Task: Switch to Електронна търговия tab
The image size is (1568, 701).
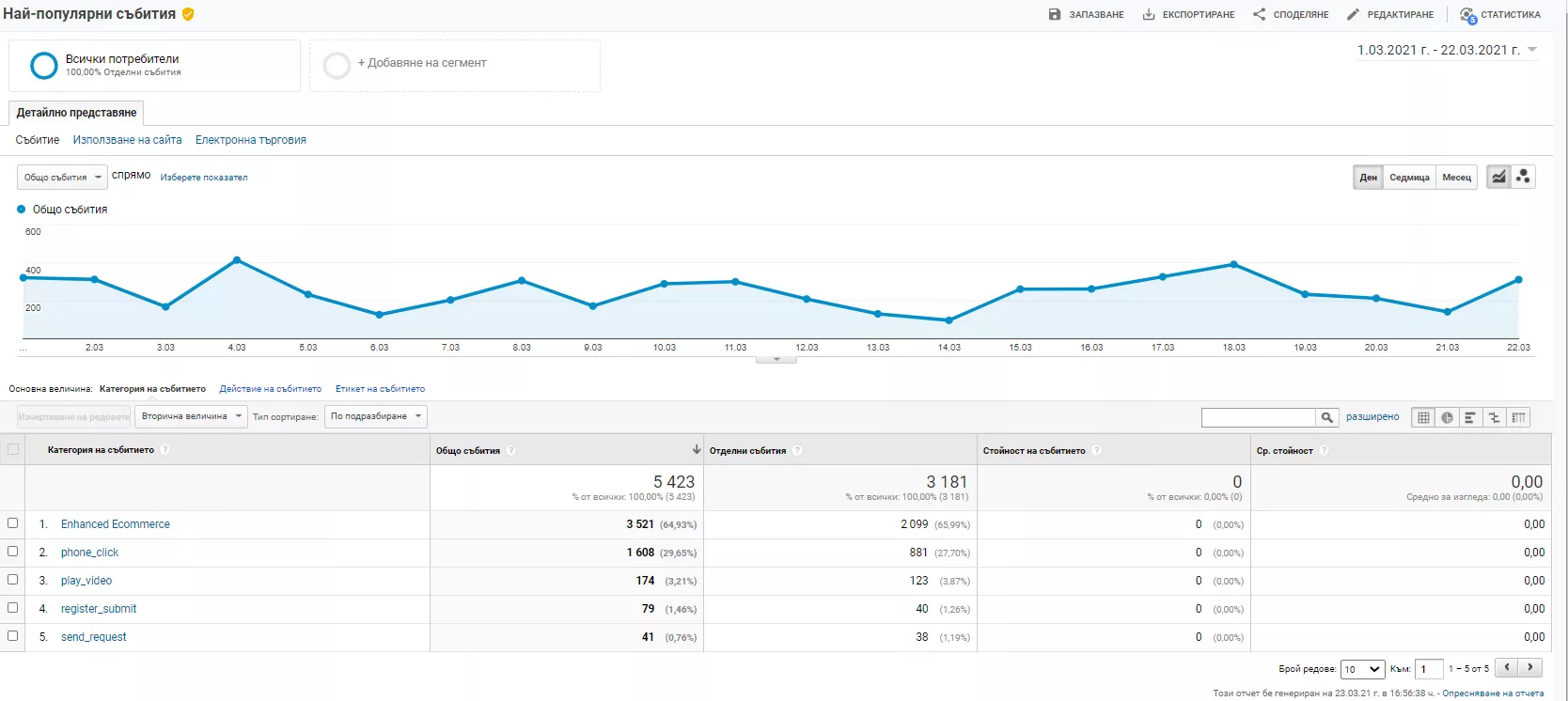Action: (x=251, y=140)
